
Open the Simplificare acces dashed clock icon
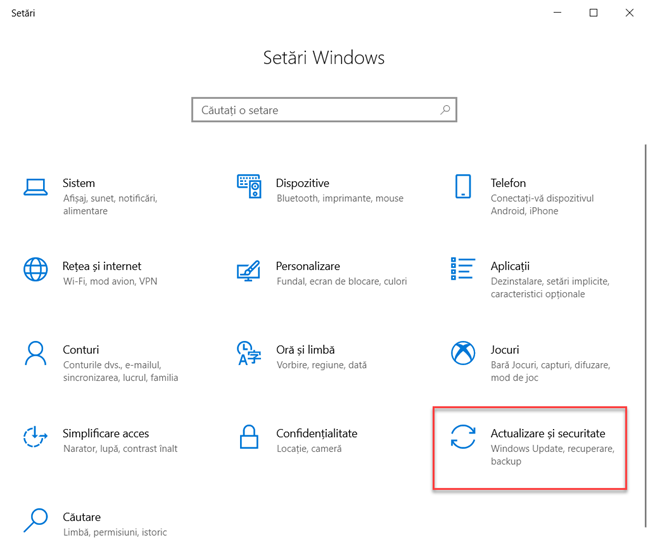pyautogui.click(x=35, y=437)
